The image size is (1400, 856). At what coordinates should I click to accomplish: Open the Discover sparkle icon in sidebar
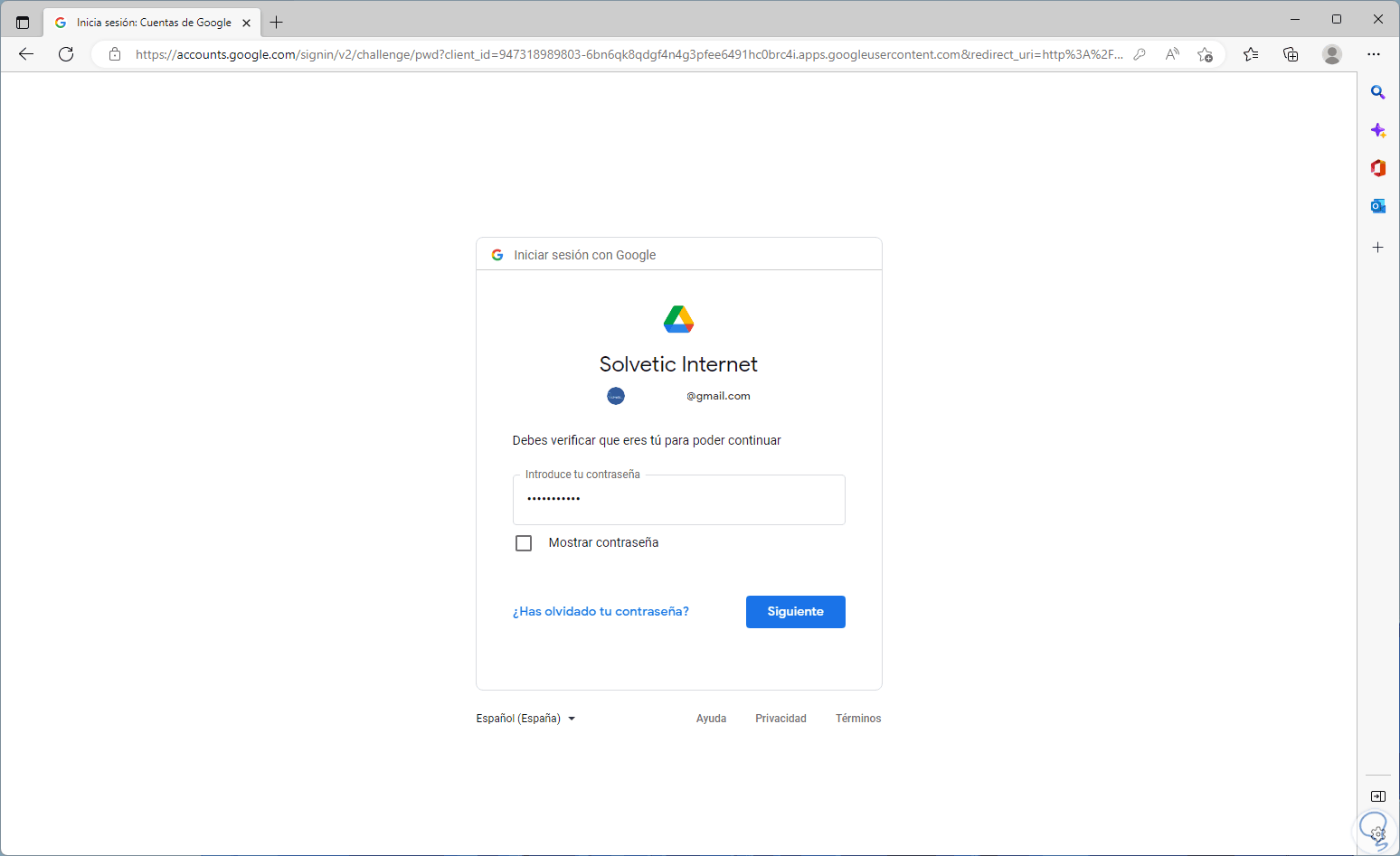pyautogui.click(x=1378, y=130)
